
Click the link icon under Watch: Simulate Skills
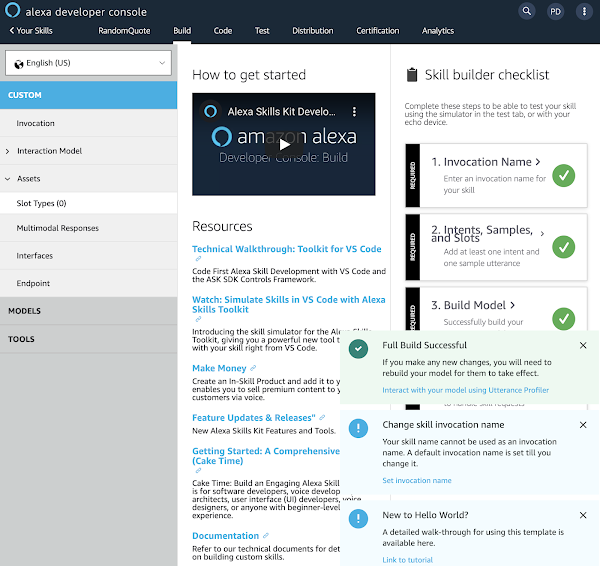198,319
